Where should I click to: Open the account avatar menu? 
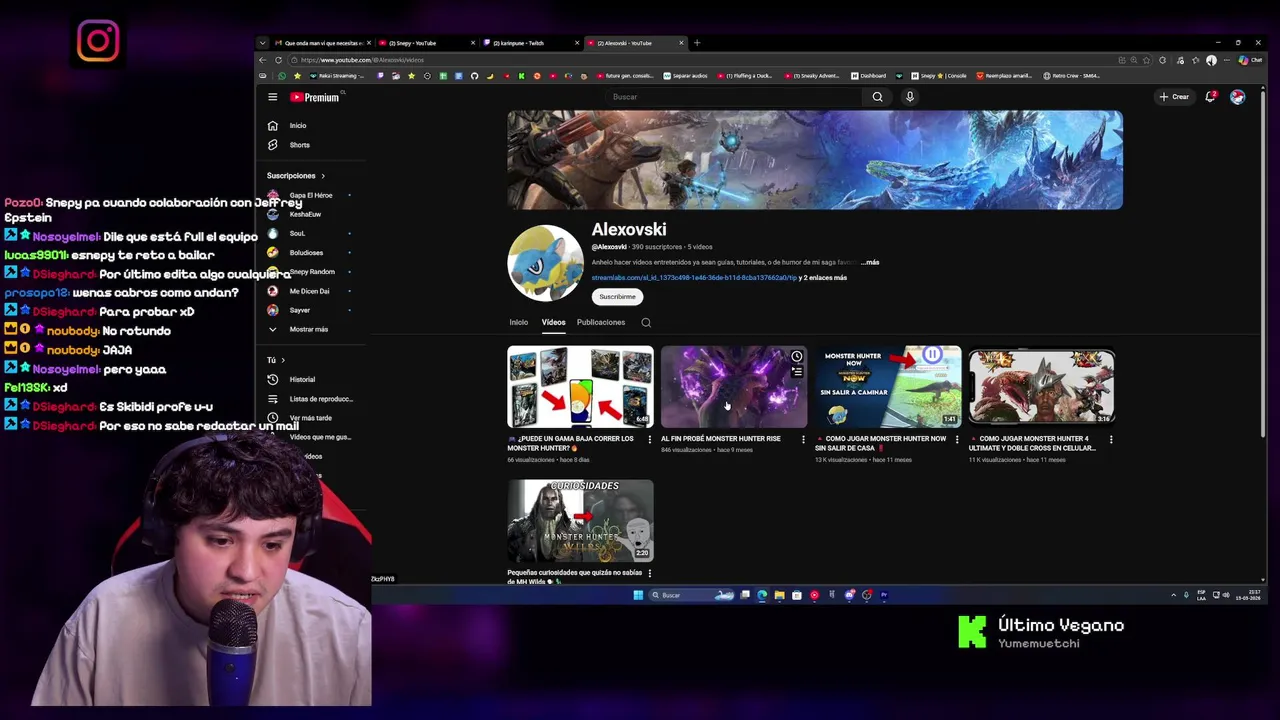click(x=1238, y=97)
